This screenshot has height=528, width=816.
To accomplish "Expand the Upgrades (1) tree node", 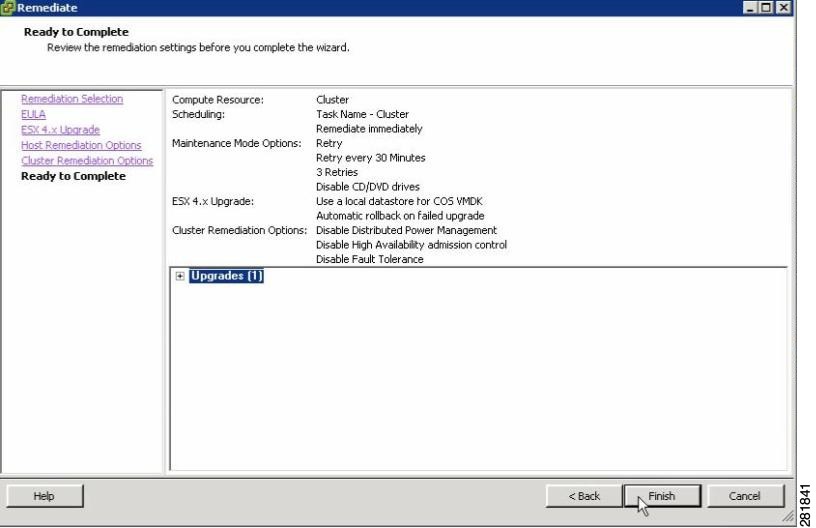I will pyautogui.click(x=180, y=276).
